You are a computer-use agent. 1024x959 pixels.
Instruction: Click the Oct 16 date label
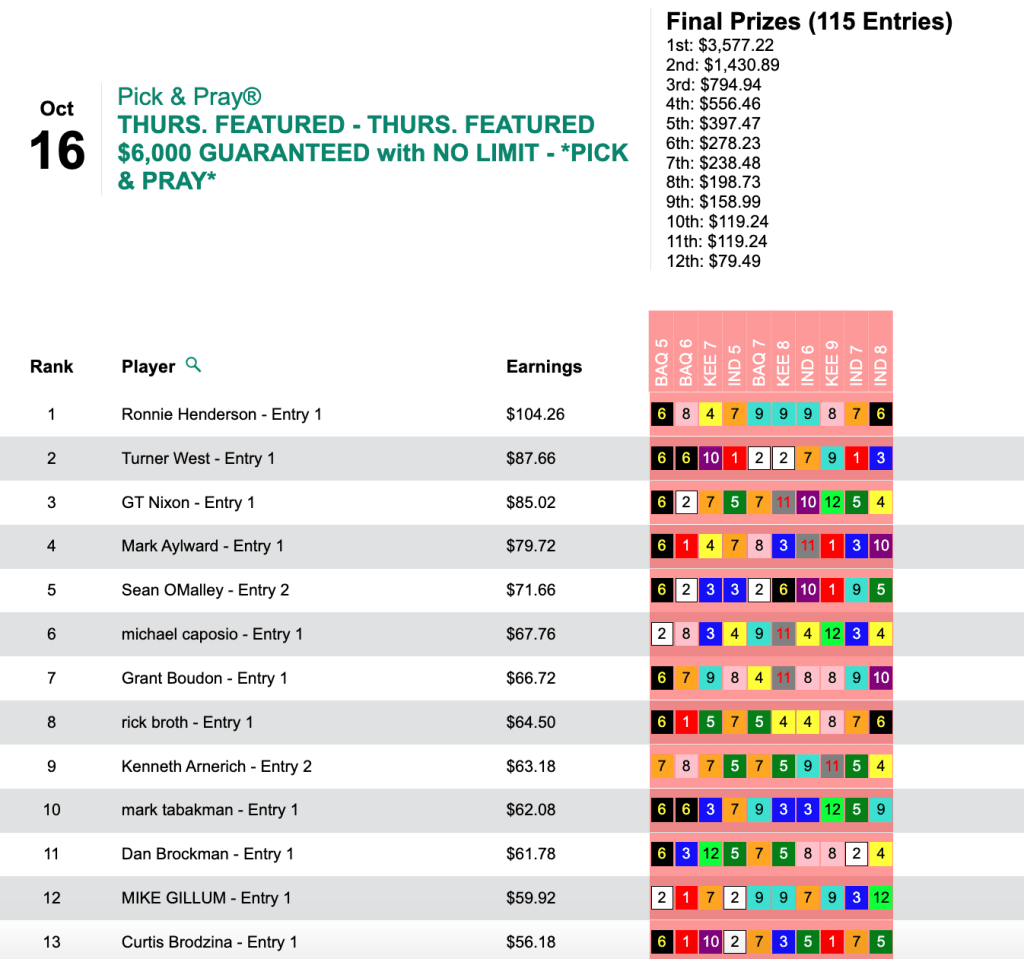[57, 136]
